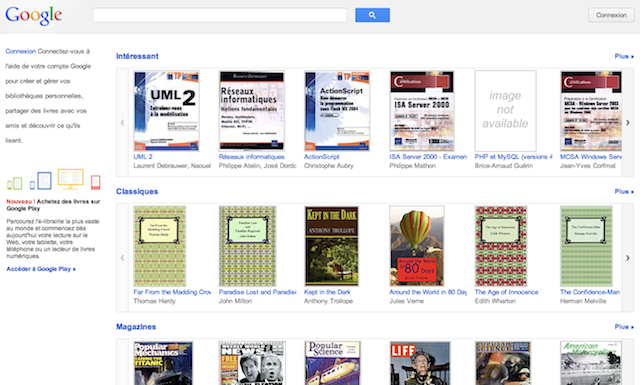Follow the Accéder à Google Play link
Viewport: 640px width, 385px height.
coord(41,269)
